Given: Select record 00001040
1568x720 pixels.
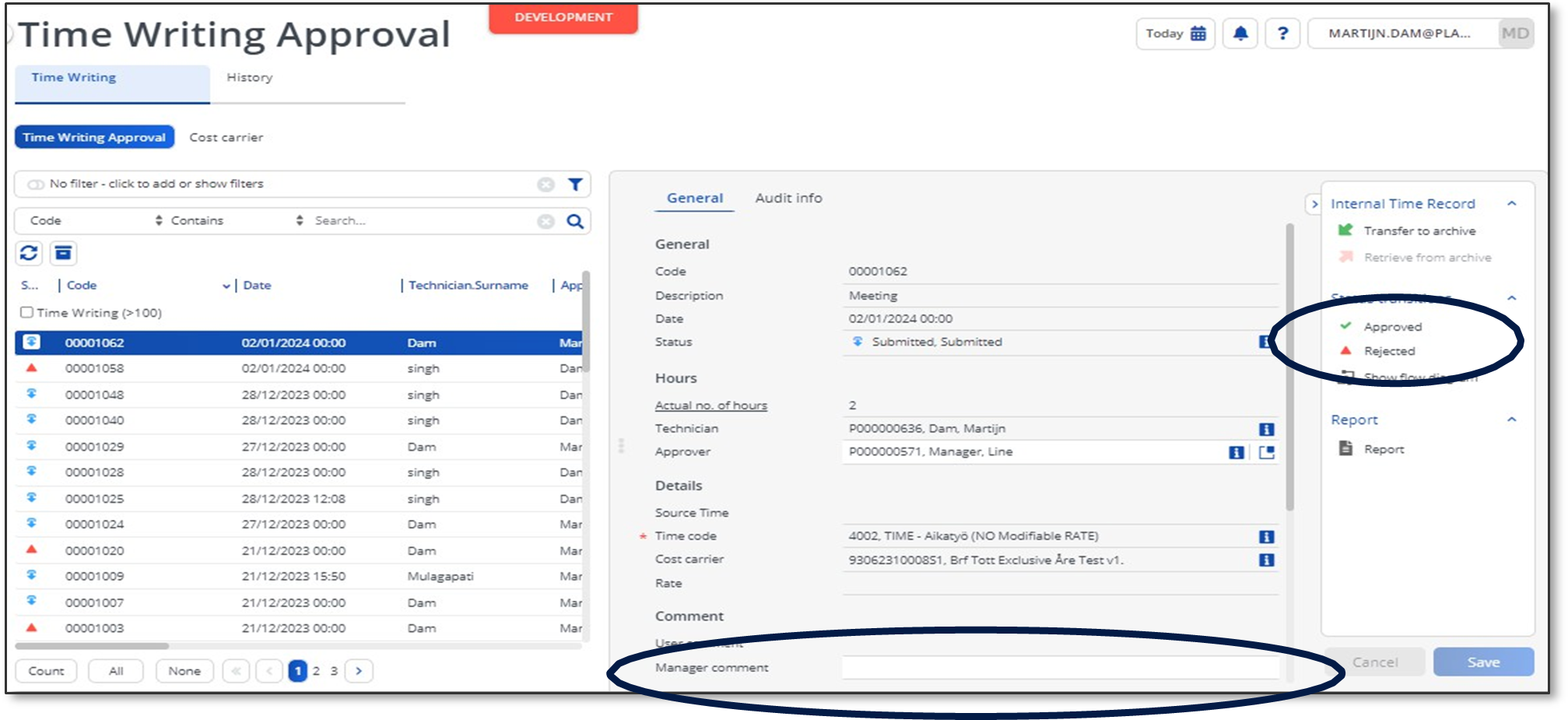Looking at the screenshot, I should 298,420.
